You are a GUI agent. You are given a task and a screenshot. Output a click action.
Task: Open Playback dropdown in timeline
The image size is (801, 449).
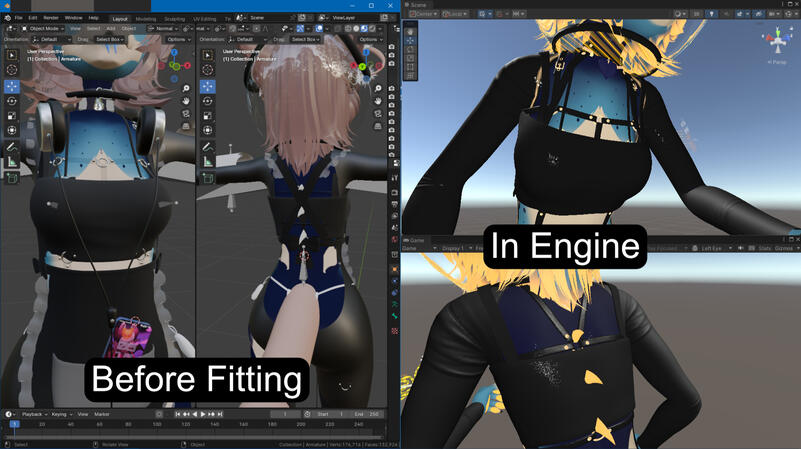pos(34,414)
